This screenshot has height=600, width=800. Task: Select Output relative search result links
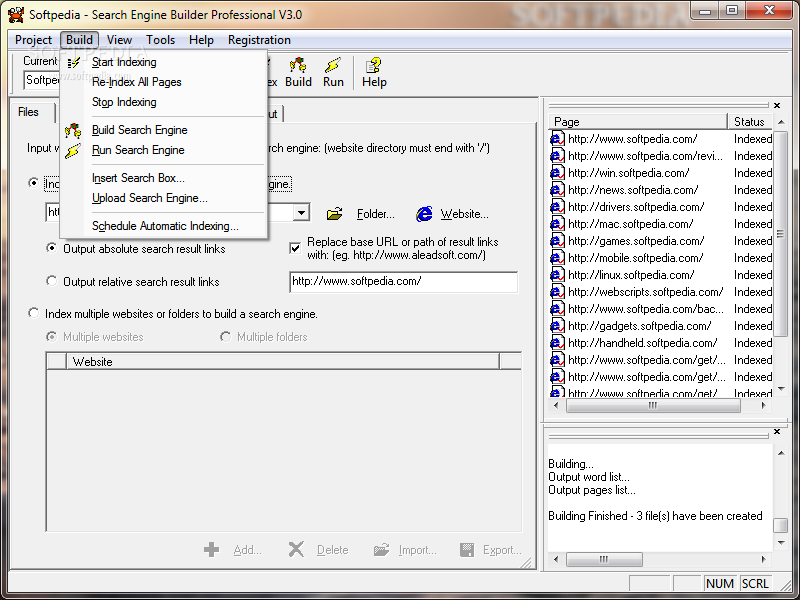coord(51,281)
